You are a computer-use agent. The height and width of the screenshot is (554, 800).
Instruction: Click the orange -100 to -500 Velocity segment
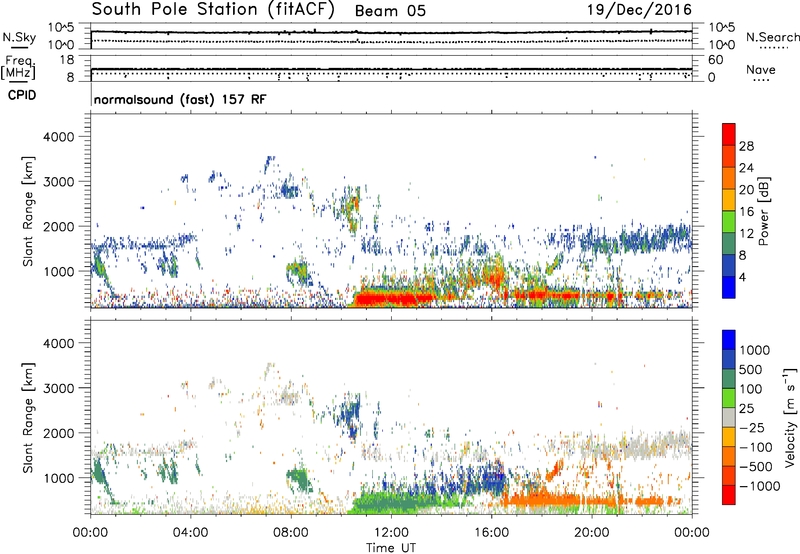click(x=729, y=456)
